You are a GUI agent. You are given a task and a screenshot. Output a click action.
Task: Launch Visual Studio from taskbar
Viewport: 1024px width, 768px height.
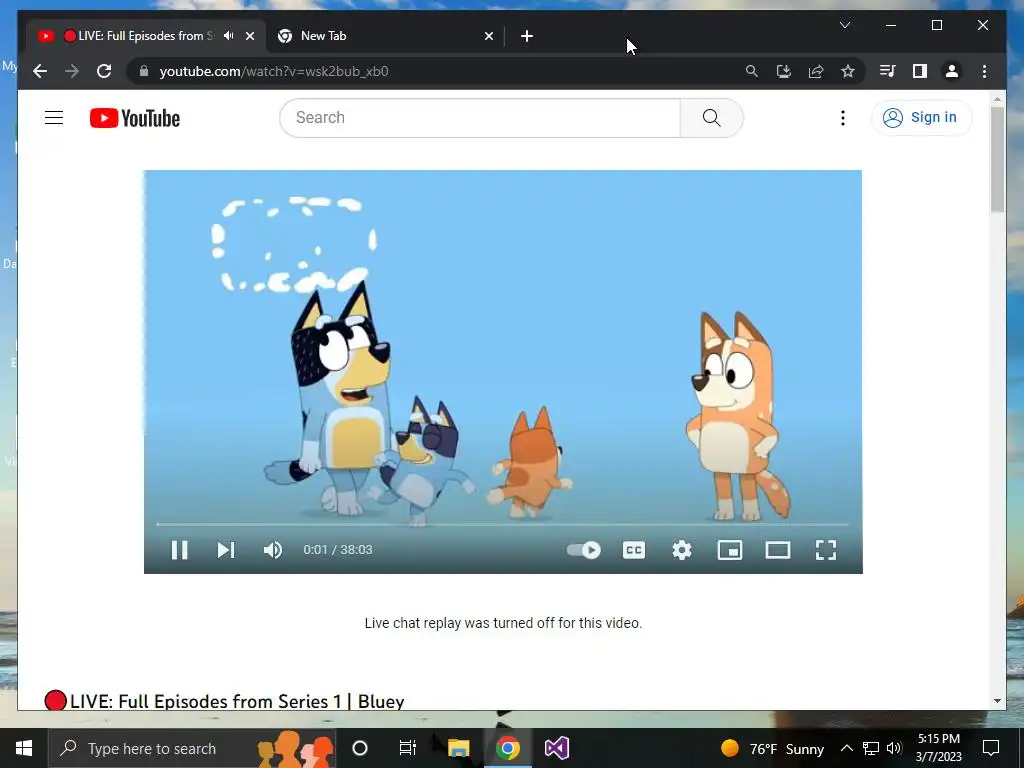click(556, 748)
